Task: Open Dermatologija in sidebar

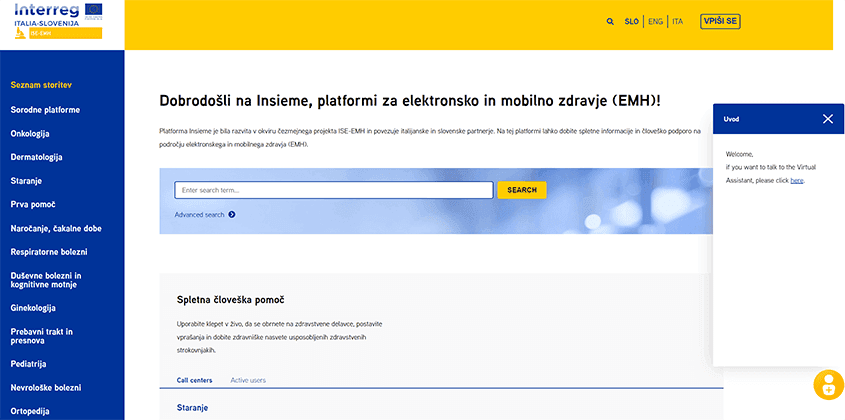Action: pyautogui.click(x=37, y=157)
